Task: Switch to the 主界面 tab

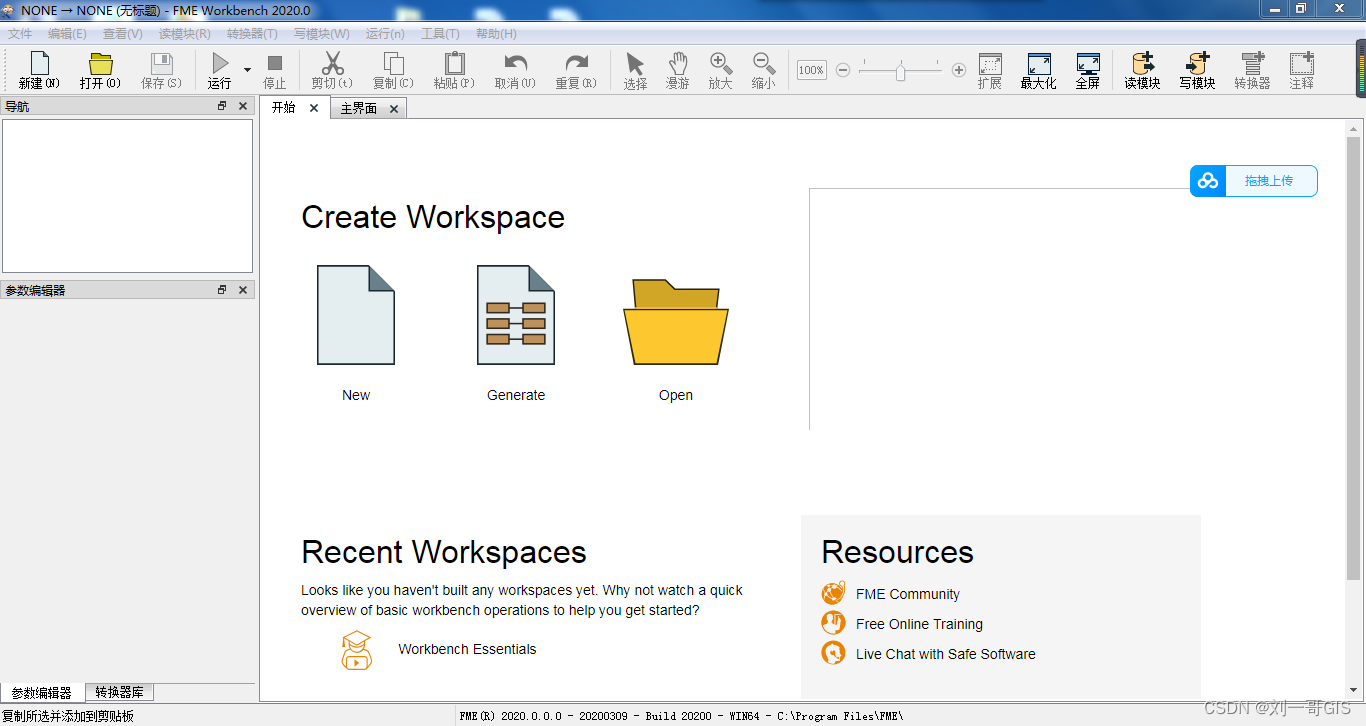Action: coord(358,109)
